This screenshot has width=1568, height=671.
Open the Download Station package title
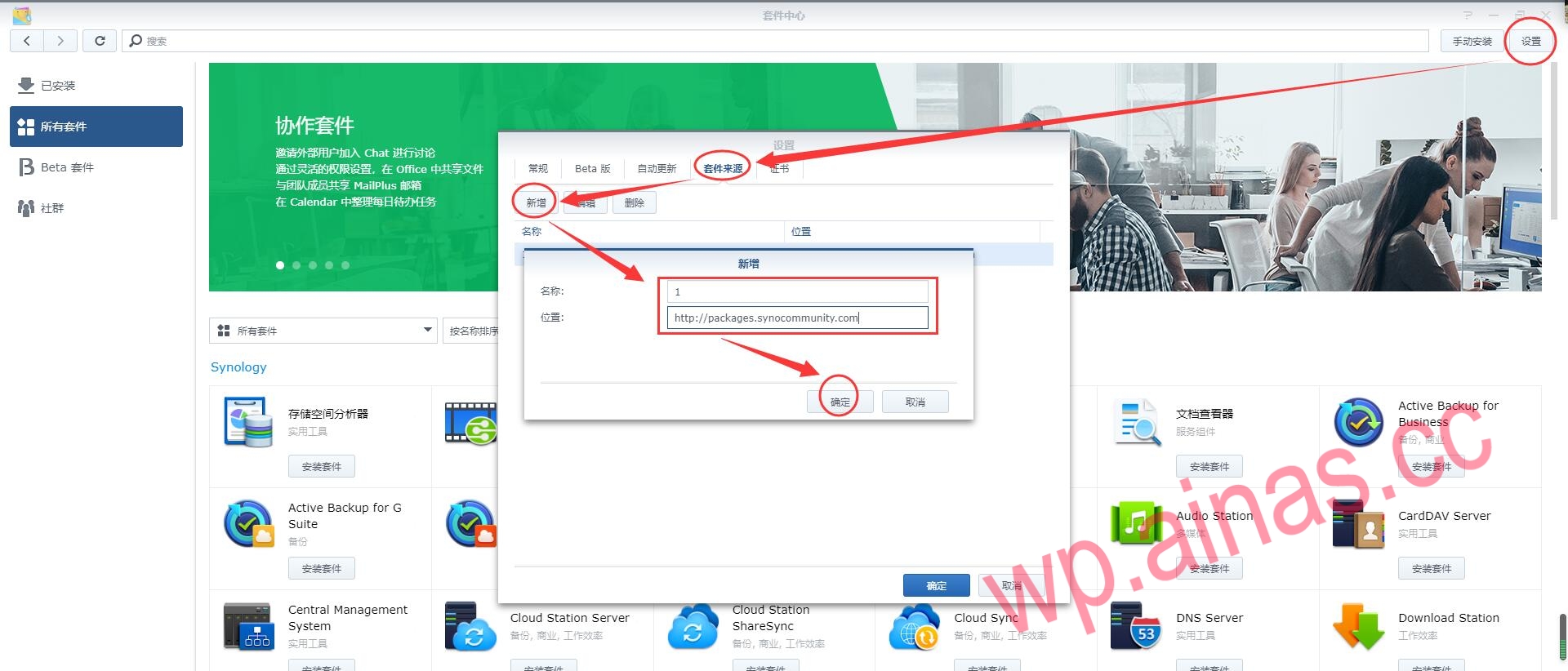coord(1449,618)
